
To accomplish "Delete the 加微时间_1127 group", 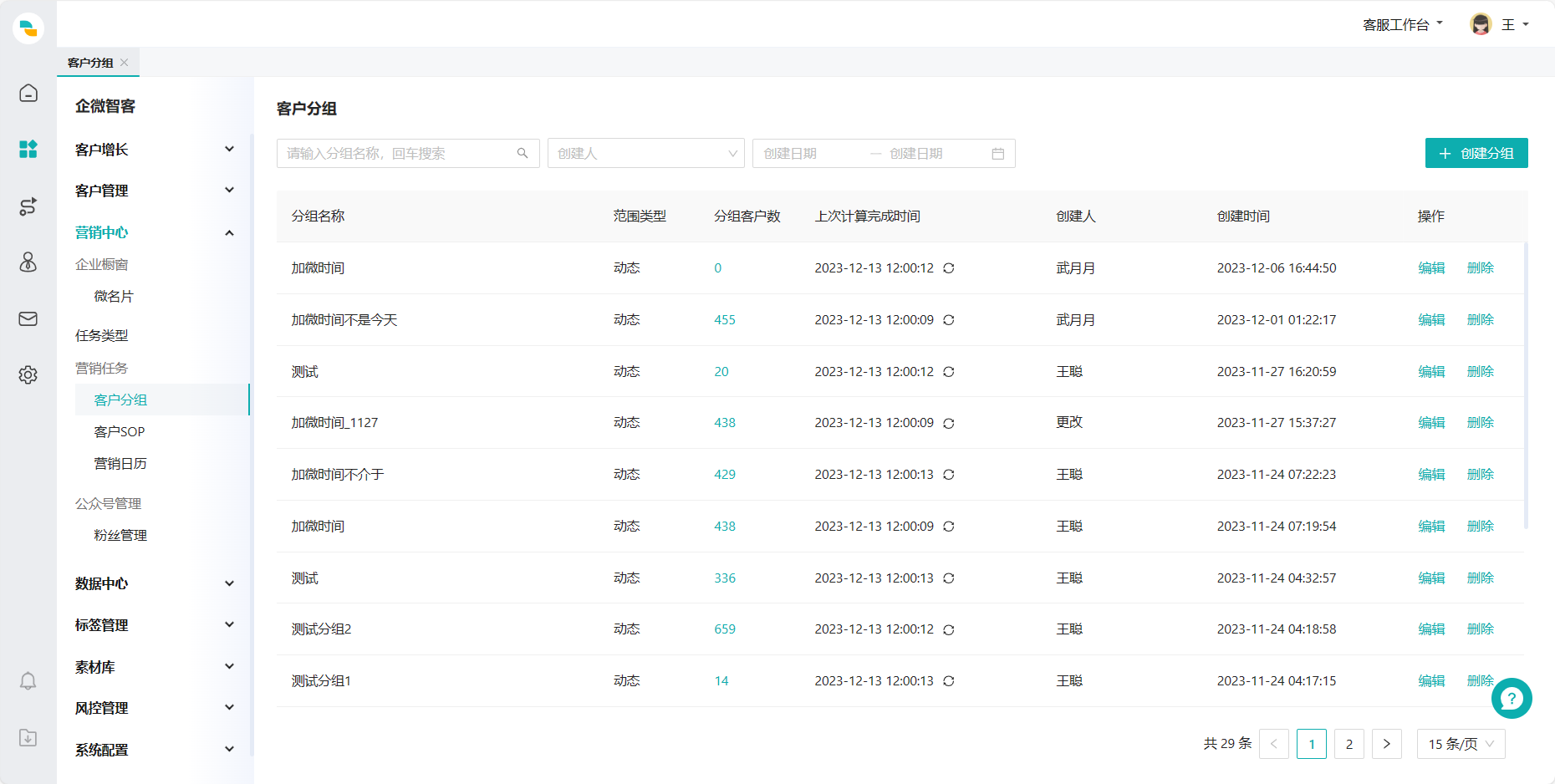I will tap(1481, 423).
